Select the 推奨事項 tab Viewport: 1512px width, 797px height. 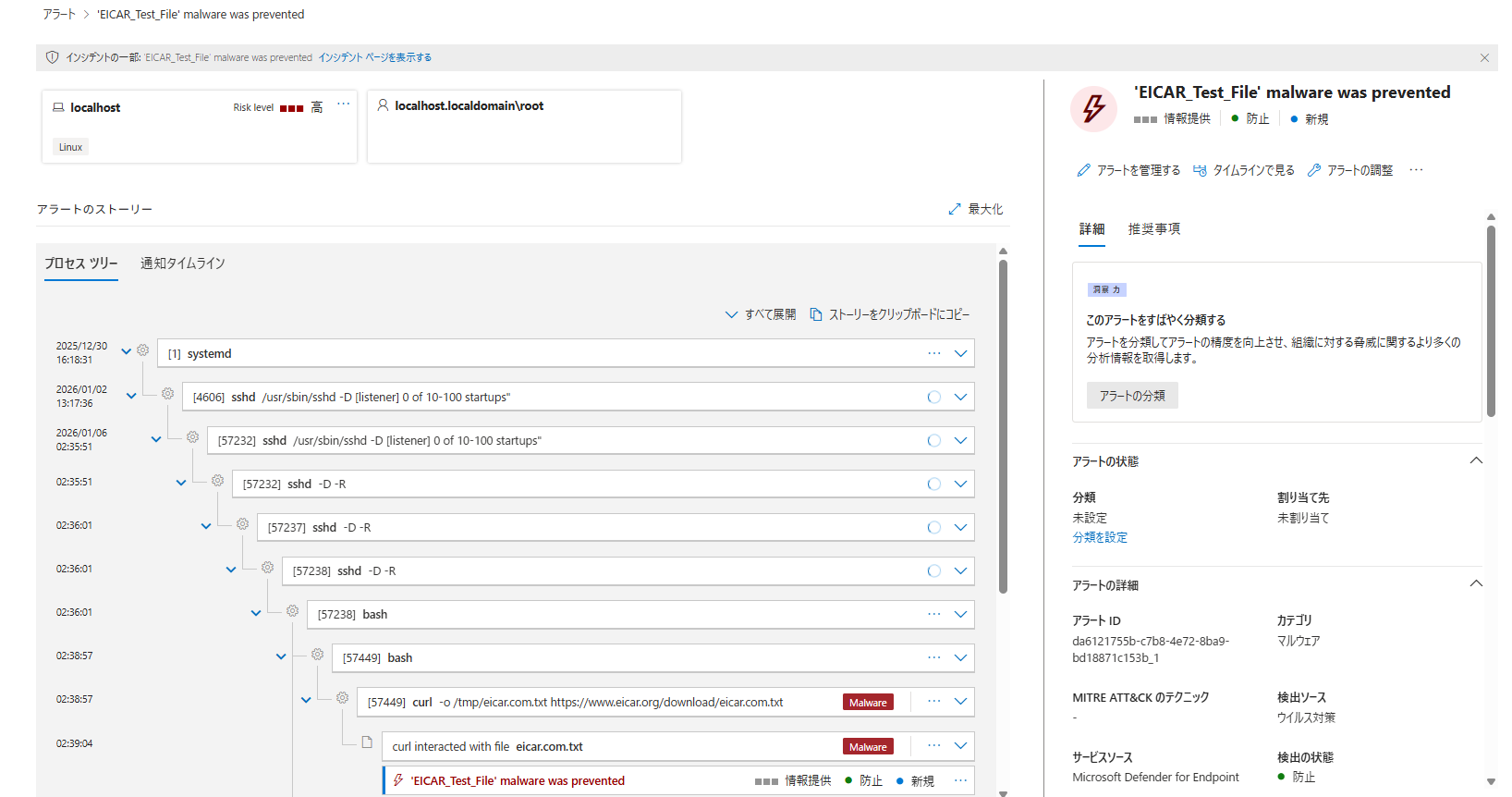pyautogui.click(x=1153, y=228)
